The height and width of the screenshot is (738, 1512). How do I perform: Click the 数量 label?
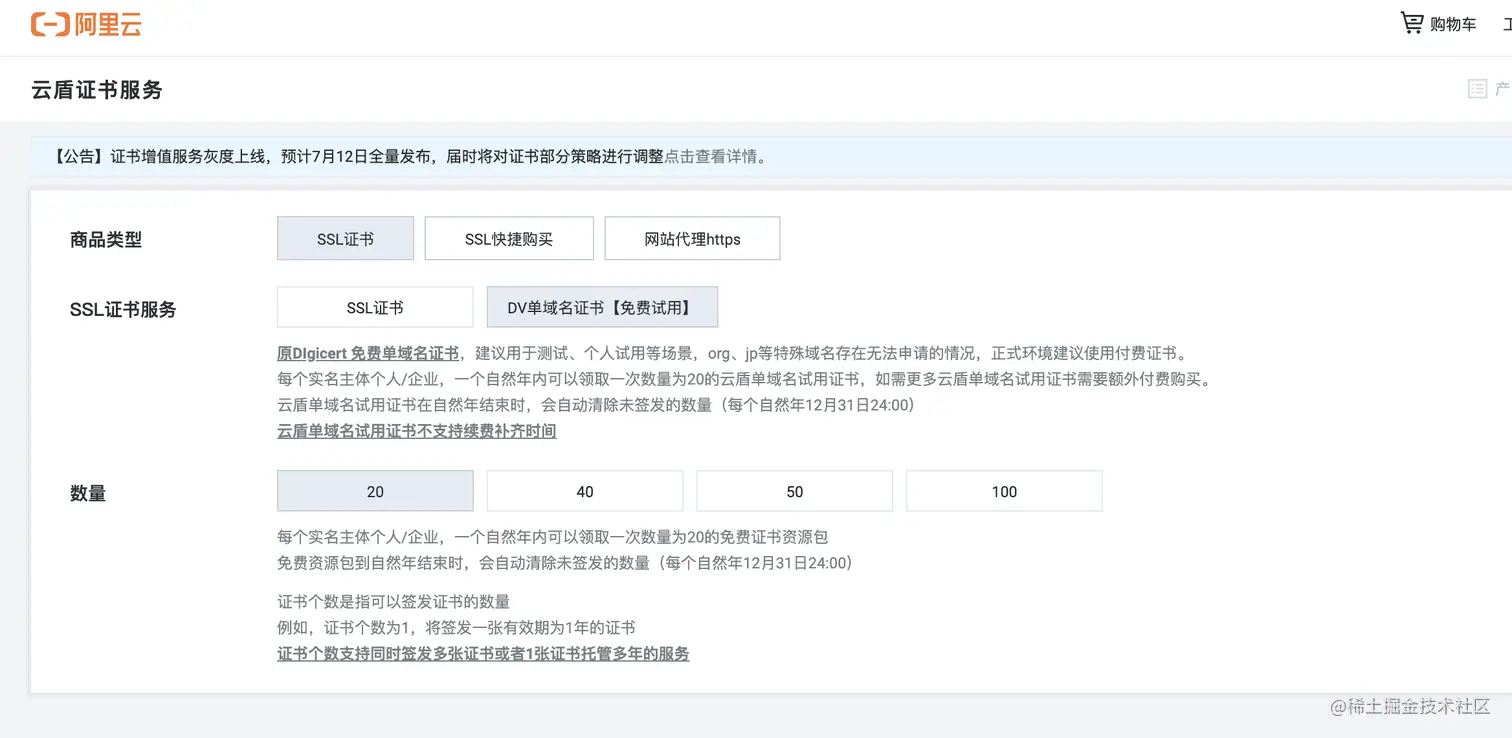88,493
